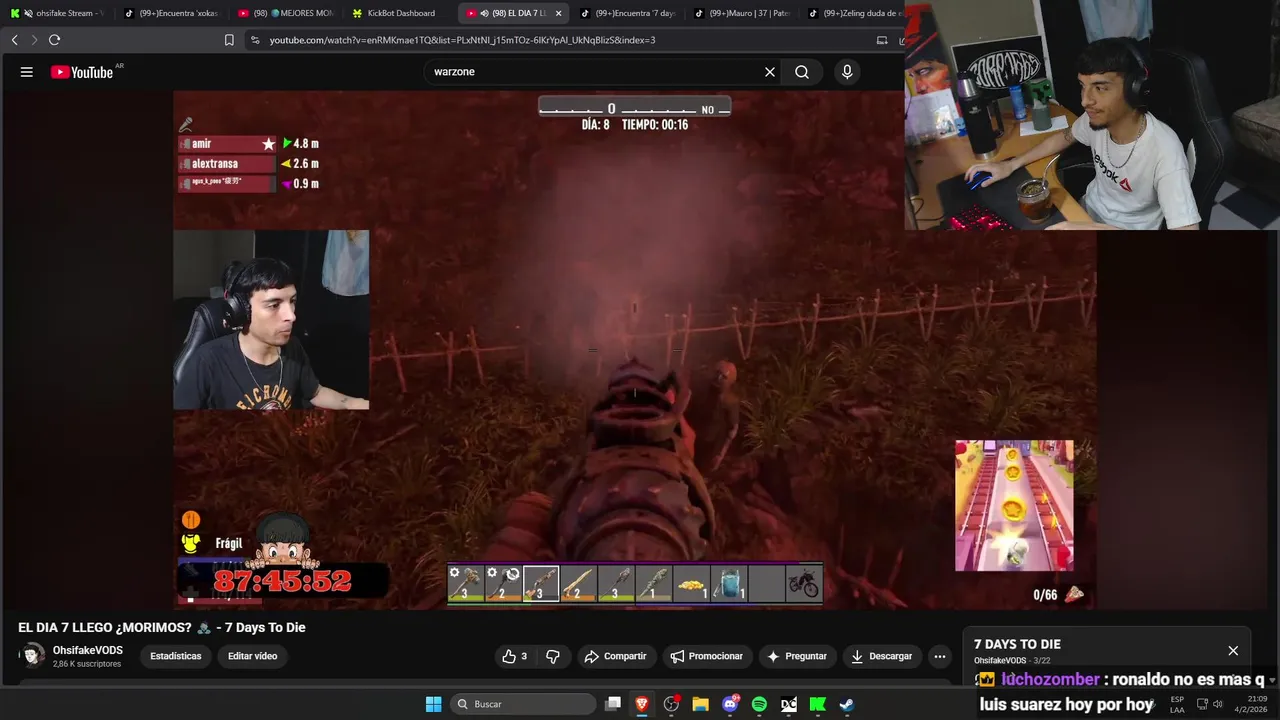The width and height of the screenshot is (1280, 720).
Task: Click the Promocionar button
Action: point(707,656)
